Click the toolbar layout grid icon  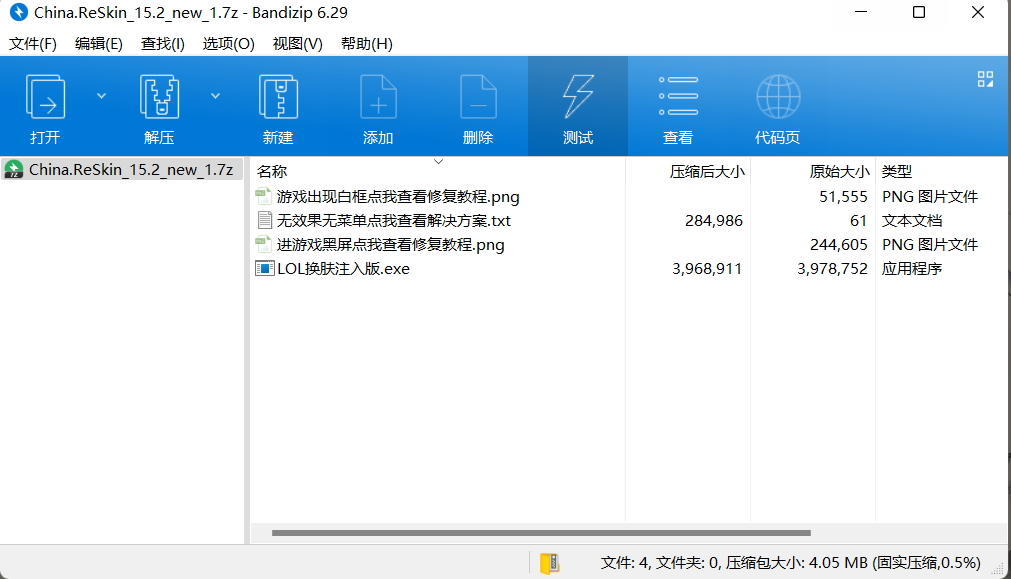985,79
